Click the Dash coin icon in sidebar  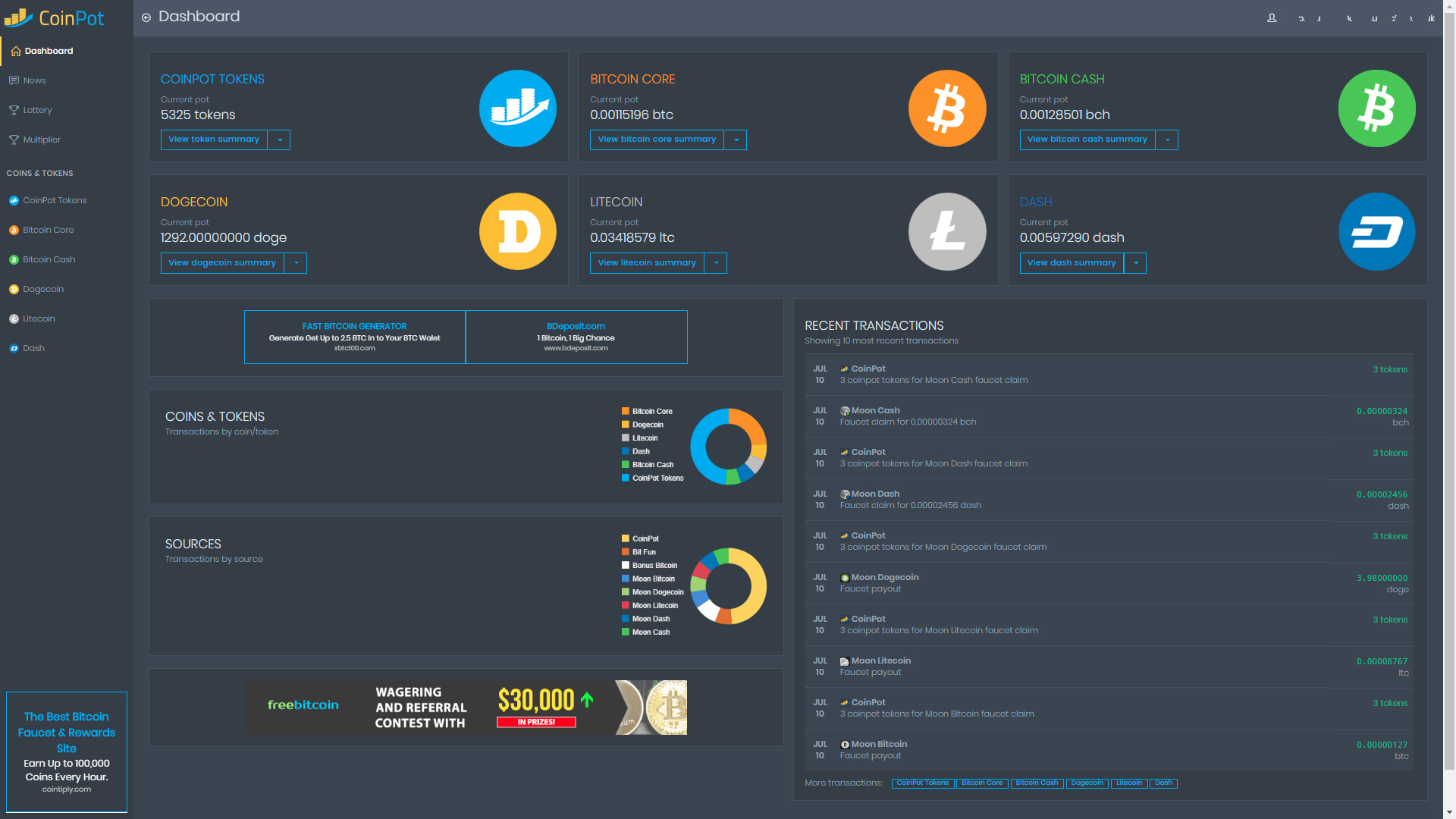click(x=14, y=348)
